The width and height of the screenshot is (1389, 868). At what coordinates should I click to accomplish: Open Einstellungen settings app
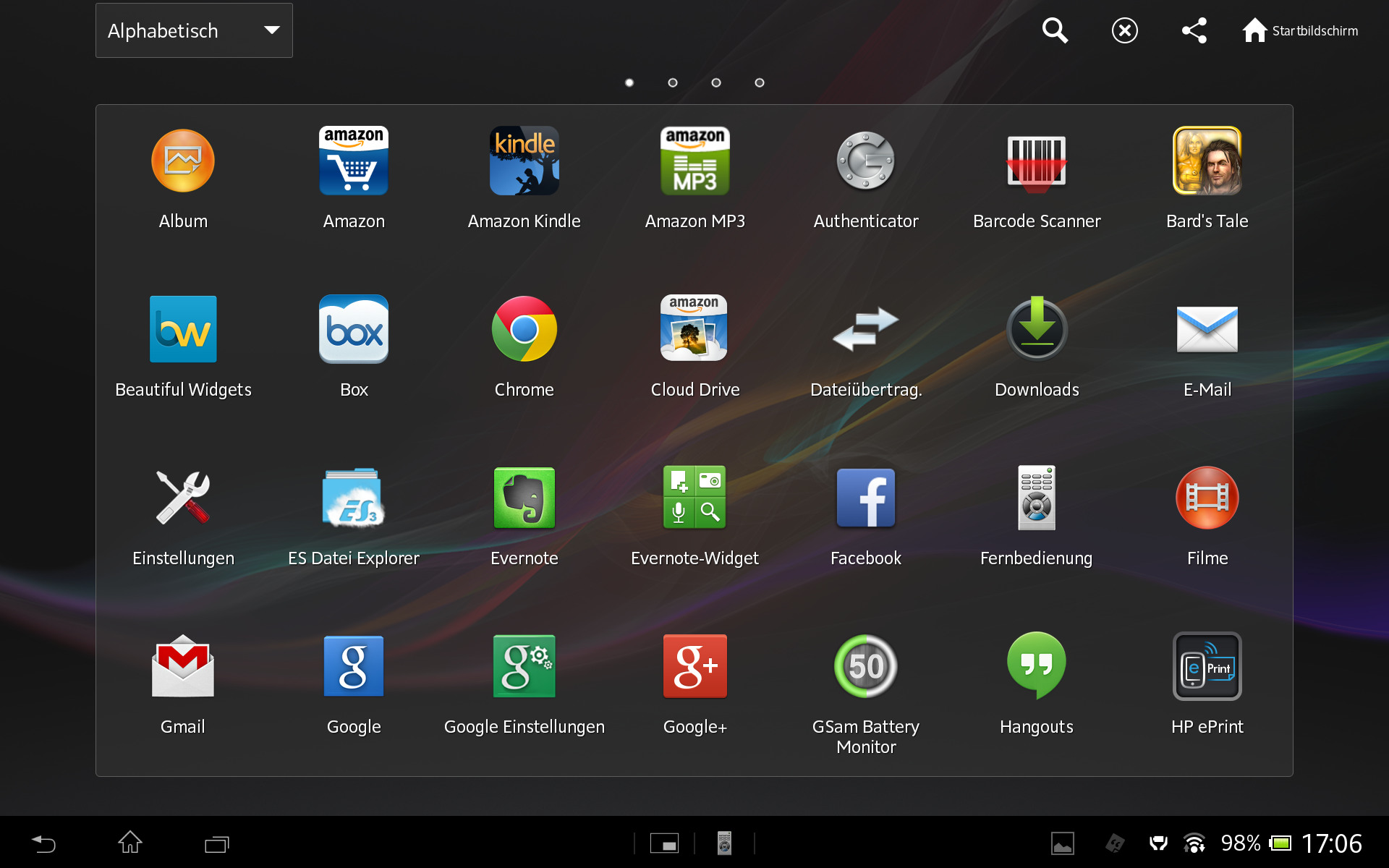point(183,498)
